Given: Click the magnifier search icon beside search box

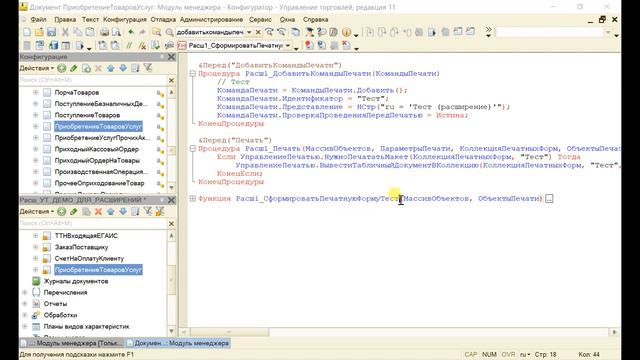Looking at the screenshot, I should click(x=169, y=32).
